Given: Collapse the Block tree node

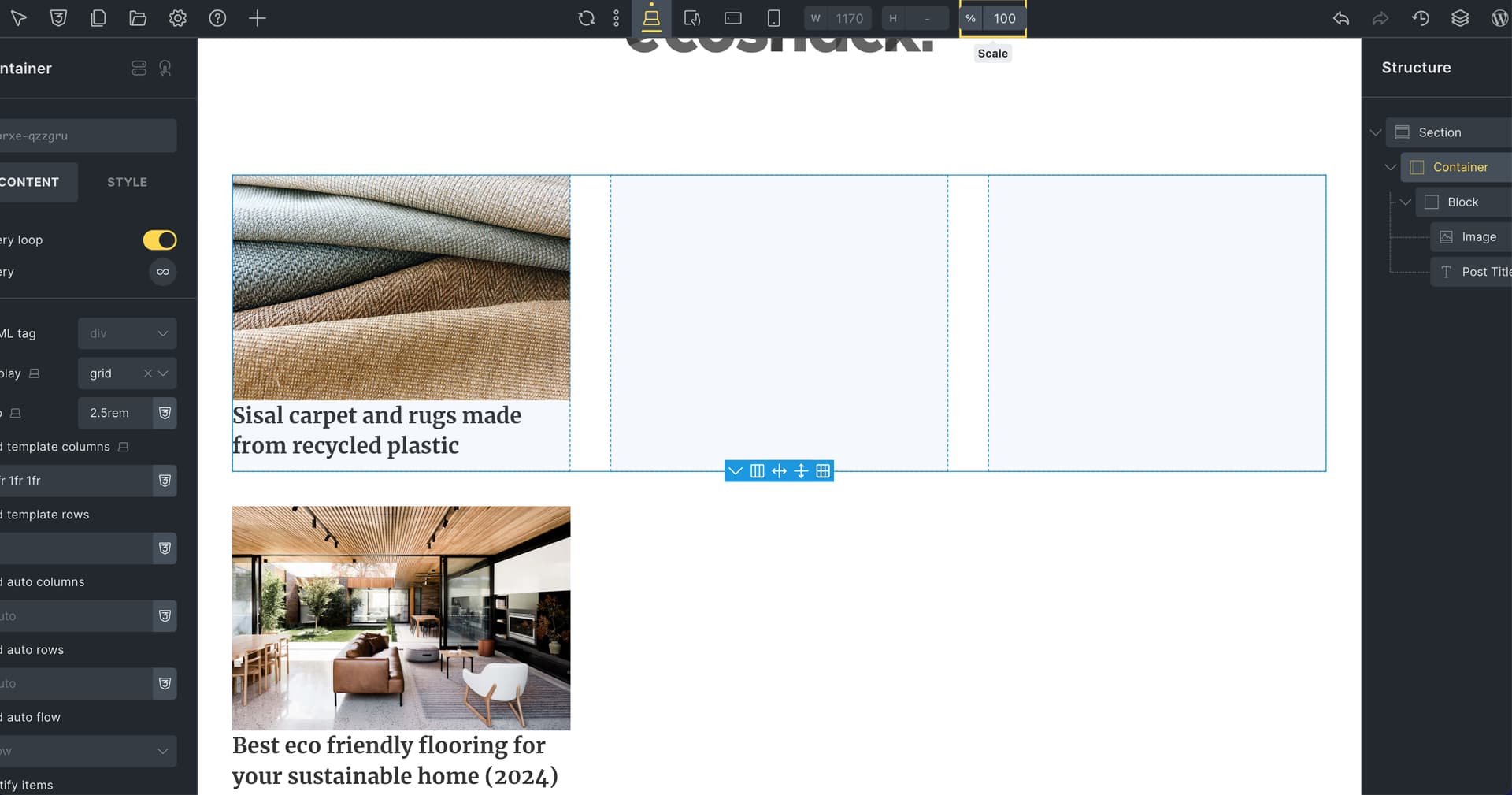Looking at the screenshot, I should [1405, 202].
